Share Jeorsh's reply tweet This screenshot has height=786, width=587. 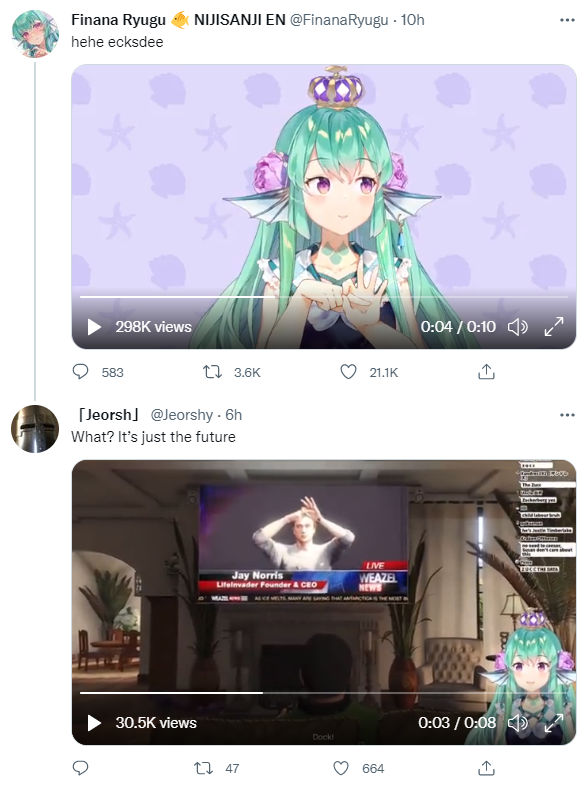click(x=486, y=767)
